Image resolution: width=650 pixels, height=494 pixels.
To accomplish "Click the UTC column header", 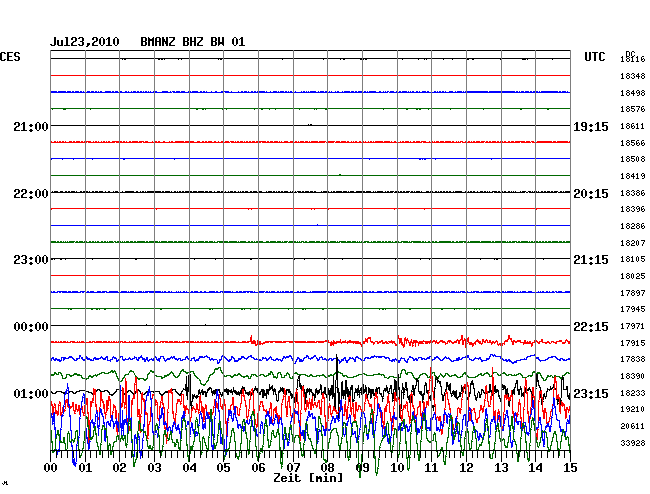I will pyautogui.click(x=594, y=57).
